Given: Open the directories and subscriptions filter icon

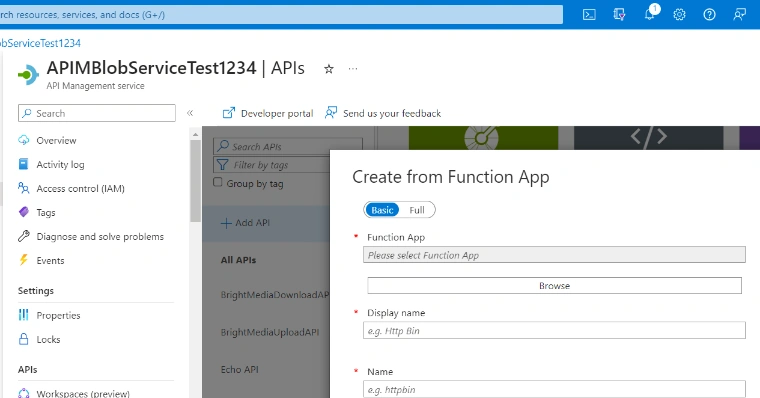Looking at the screenshot, I should coord(619,15).
